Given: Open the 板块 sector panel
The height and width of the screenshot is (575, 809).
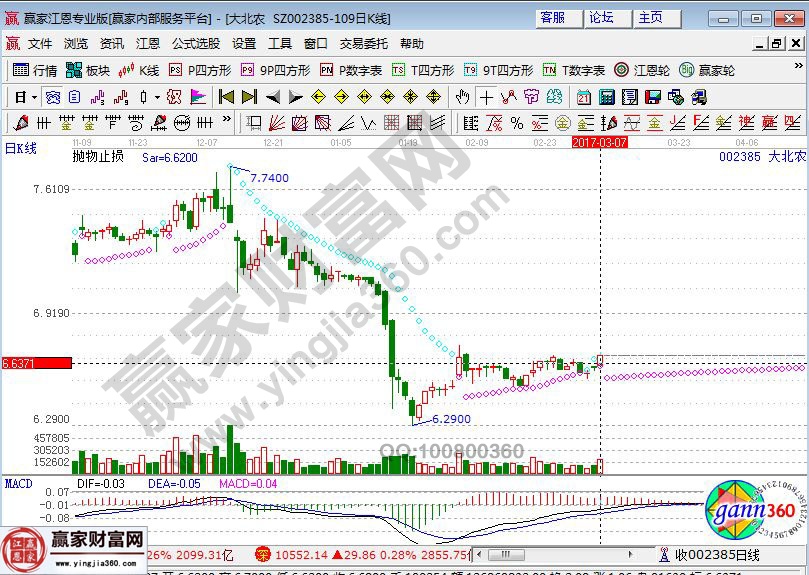Looking at the screenshot, I should pyautogui.click(x=88, y=70).
